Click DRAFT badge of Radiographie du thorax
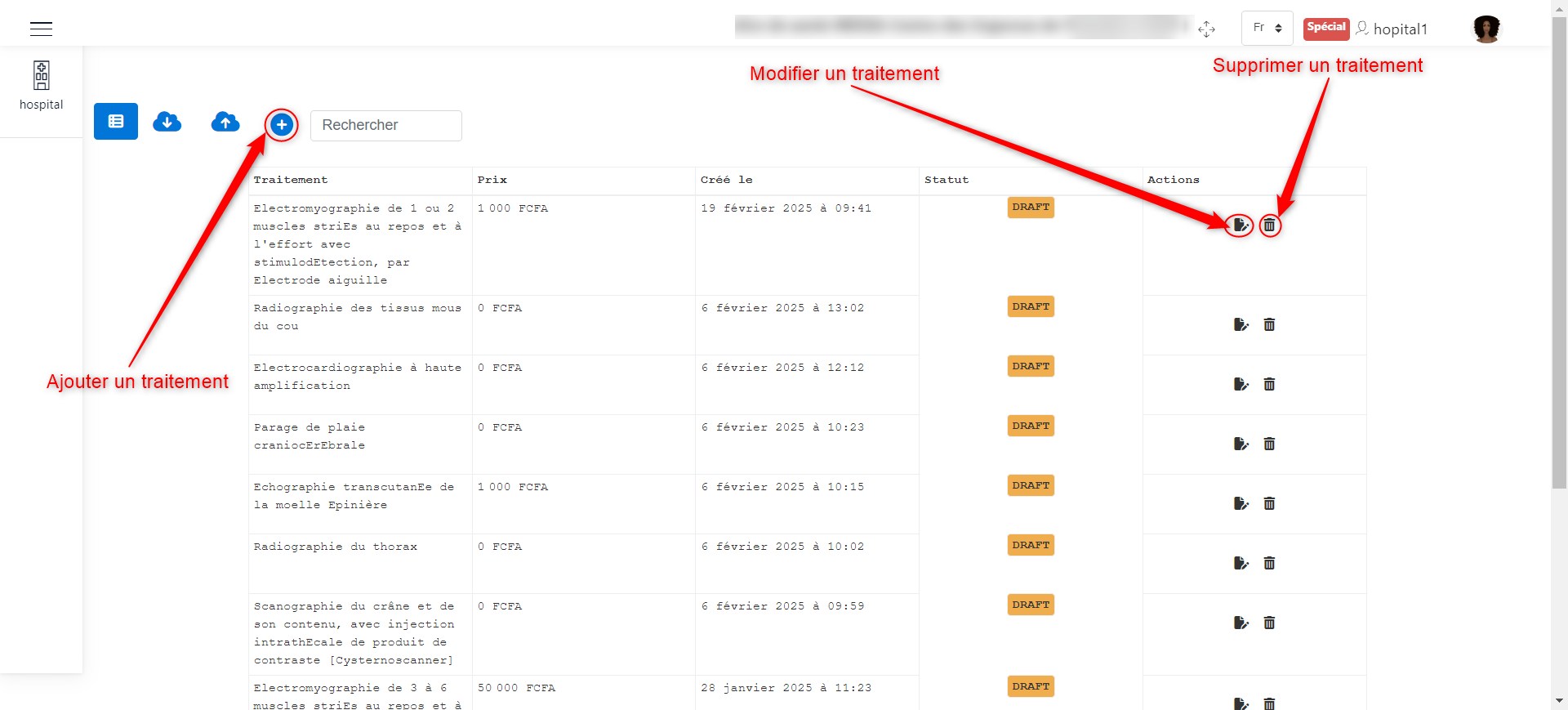 click(1031, 545)
